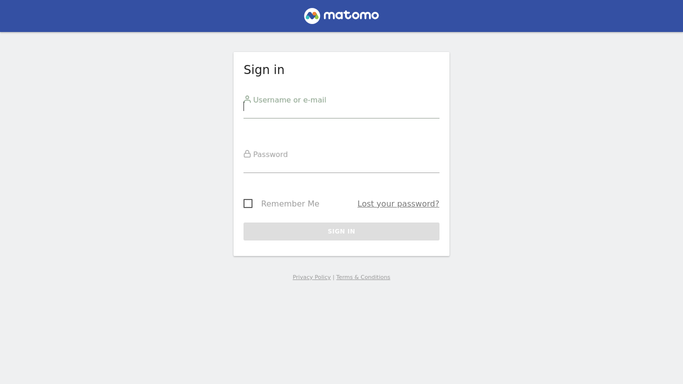This screenshot has width=683, height=384.
Task: Click the user silhouette icon beside Username
Action: 247,99
